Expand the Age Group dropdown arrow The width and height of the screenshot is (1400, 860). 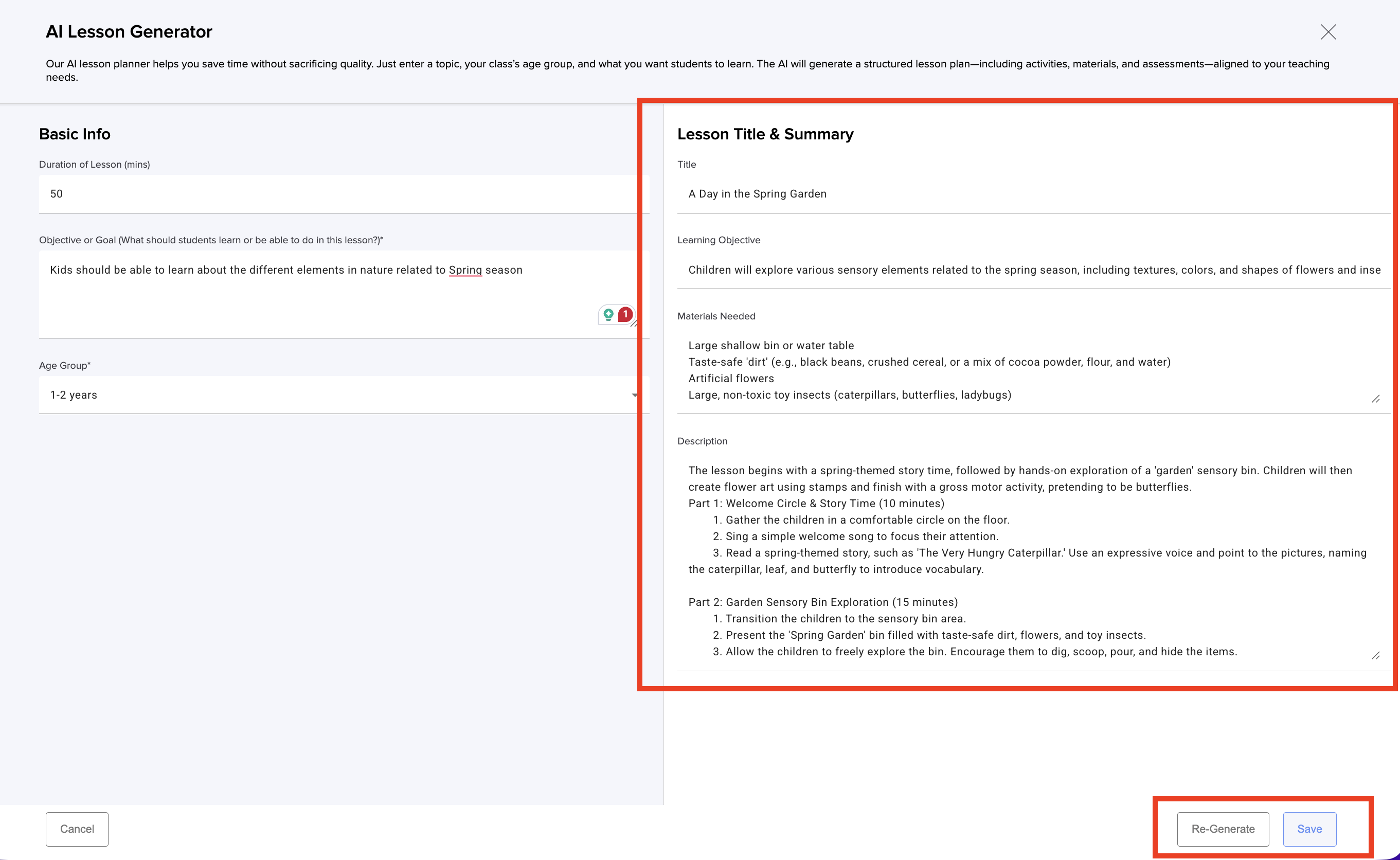point(634,395)
